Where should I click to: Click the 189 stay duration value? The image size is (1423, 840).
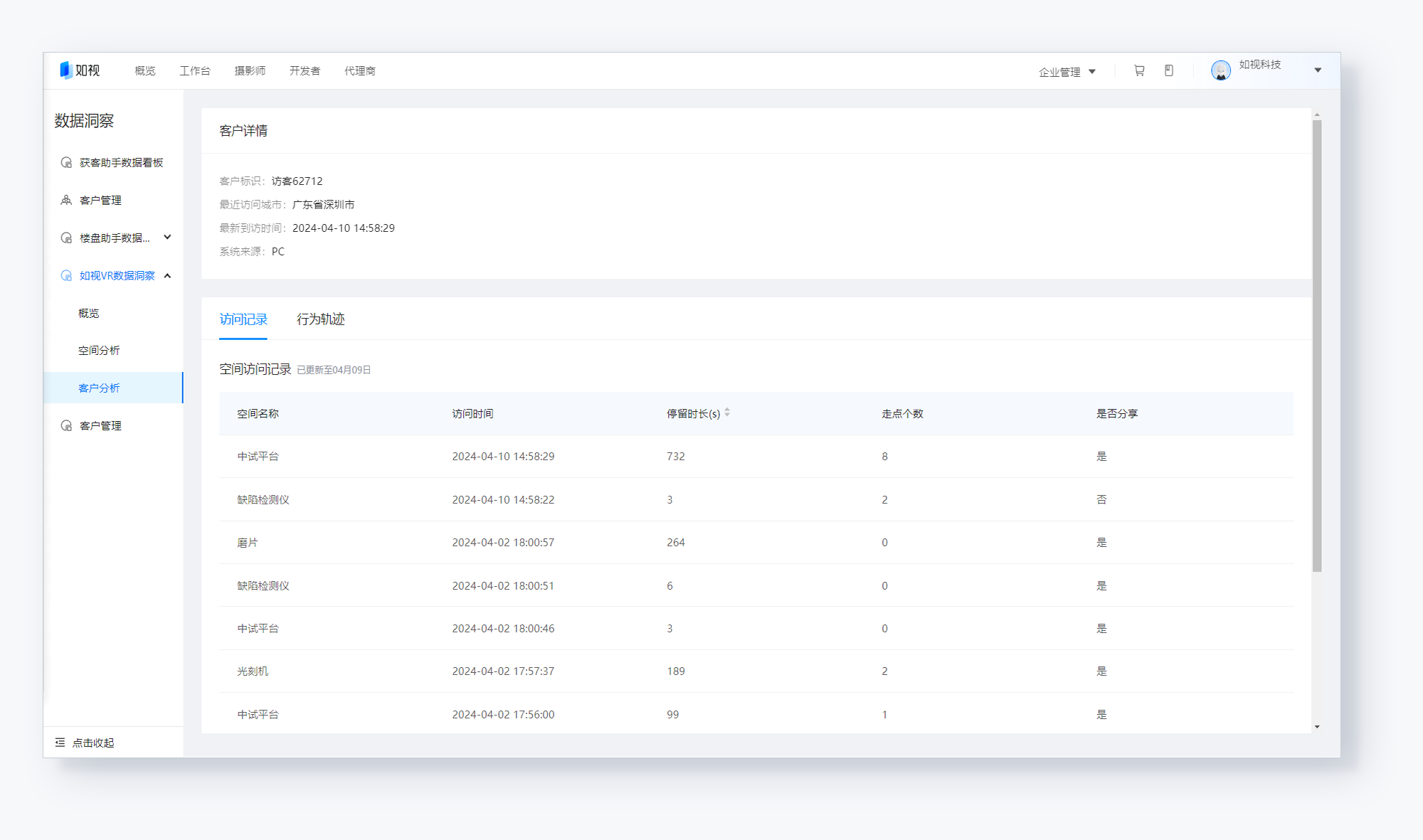[676, 671]
